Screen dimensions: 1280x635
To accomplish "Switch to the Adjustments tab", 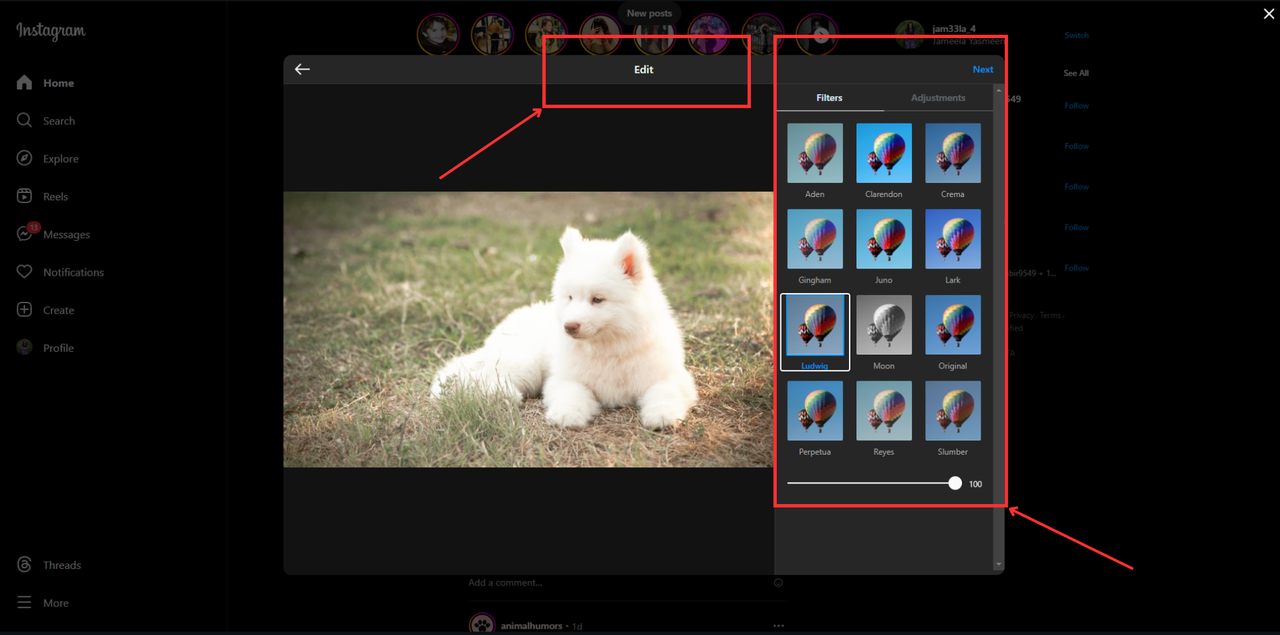I will click(938, 98).
